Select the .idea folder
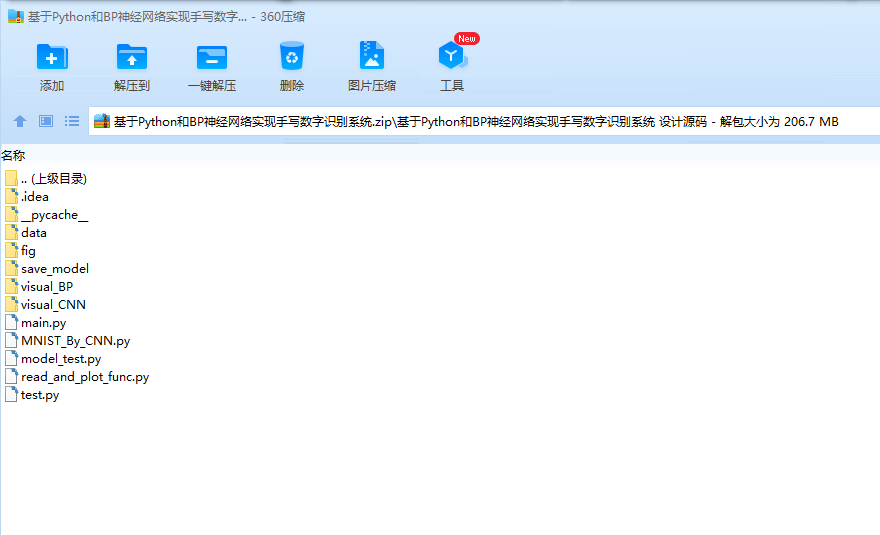This screenshot has height=535, width=880. [27, 196]
